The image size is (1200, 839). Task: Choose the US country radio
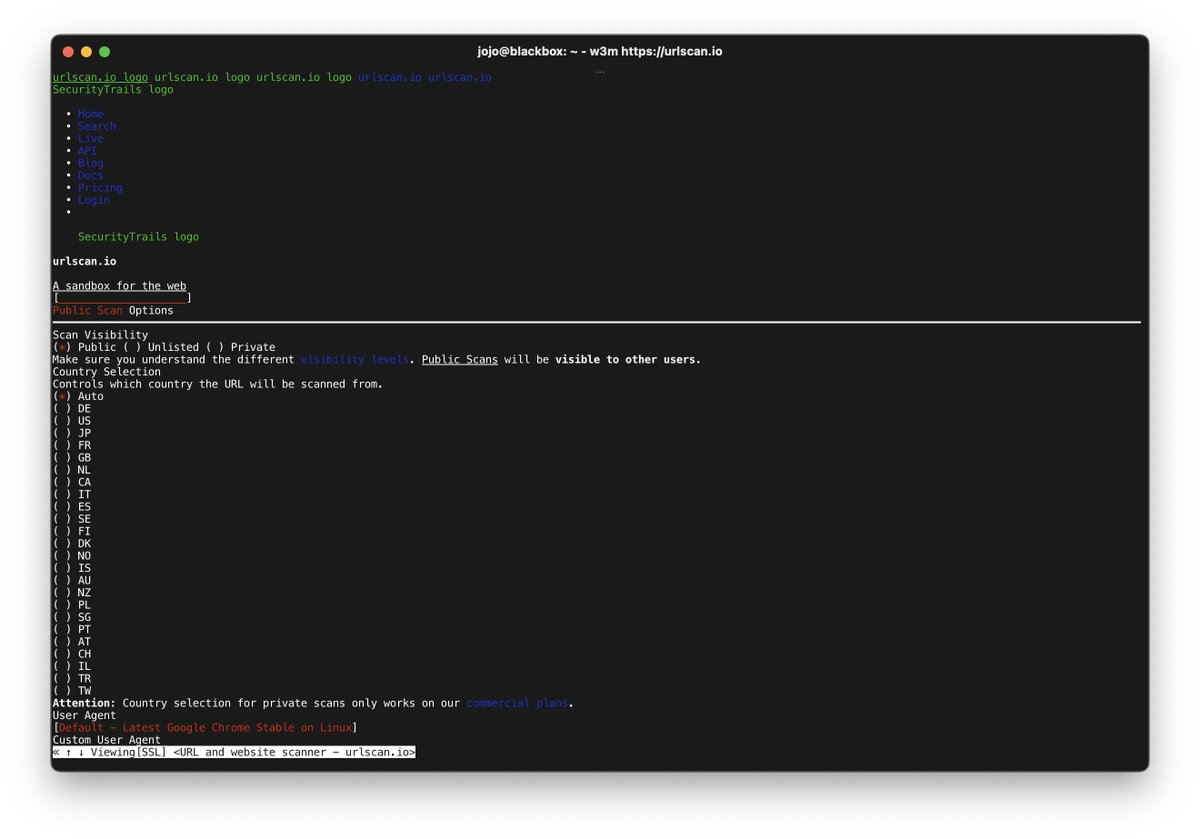click(62, 421)
